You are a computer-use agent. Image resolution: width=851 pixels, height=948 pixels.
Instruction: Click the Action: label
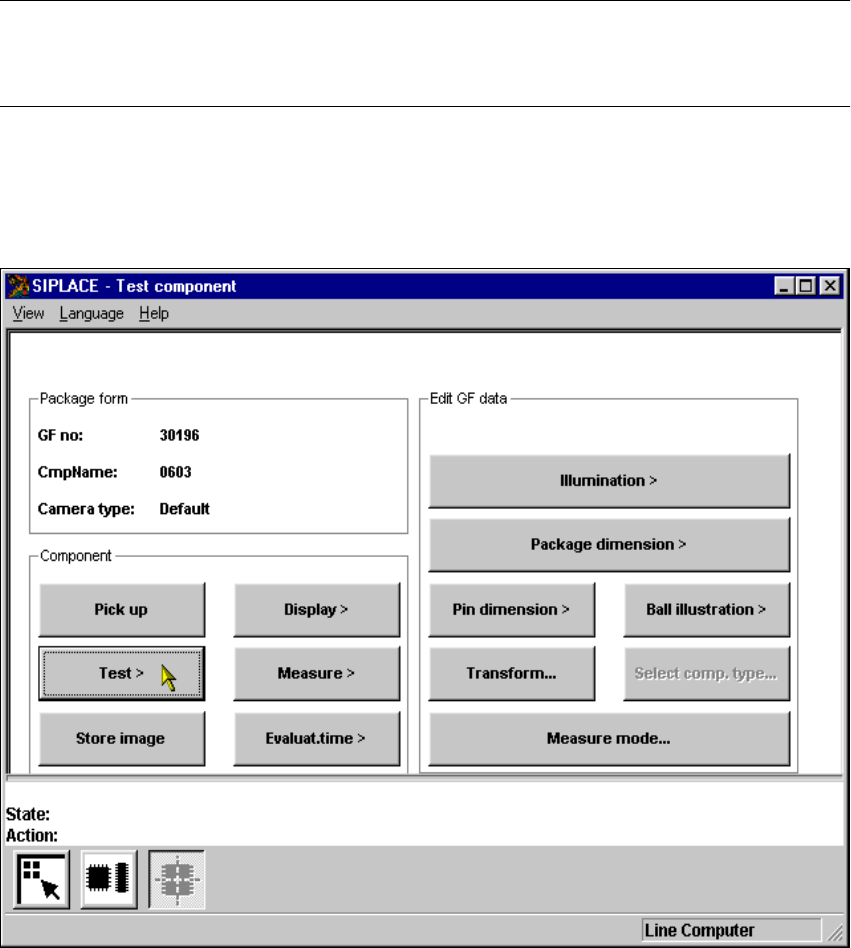(31, 836)
